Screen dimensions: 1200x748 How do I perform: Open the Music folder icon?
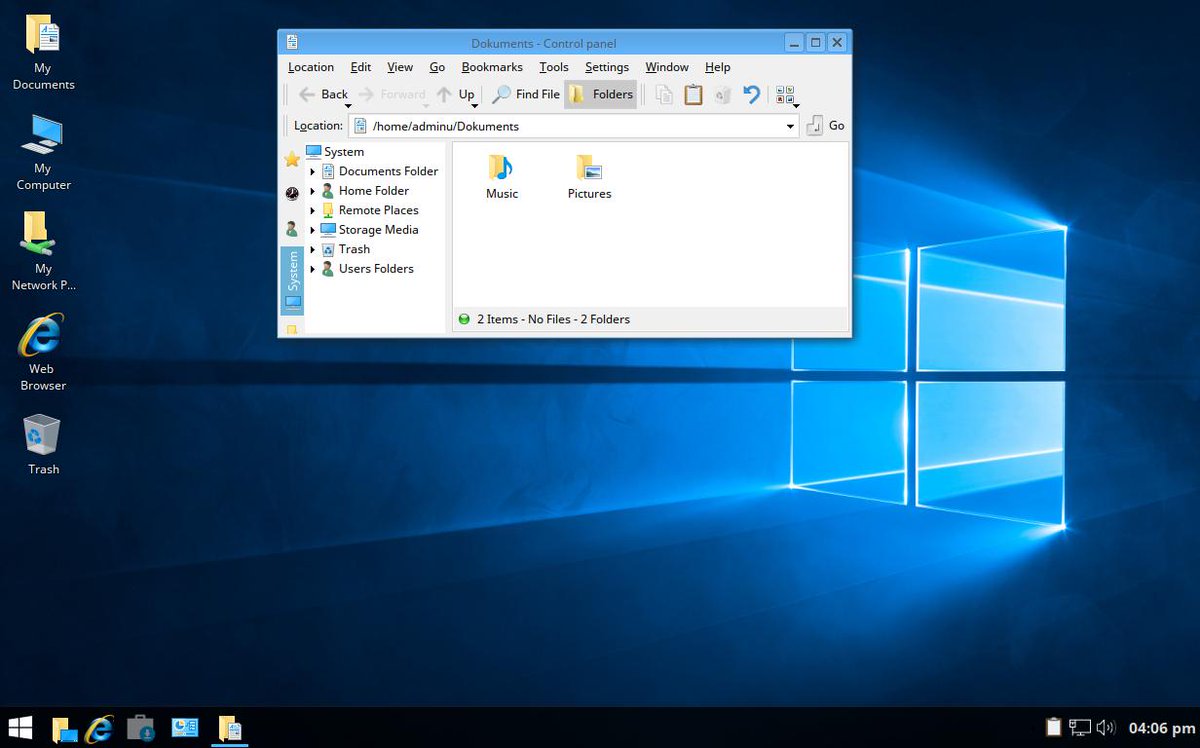[x=502, y=177]
